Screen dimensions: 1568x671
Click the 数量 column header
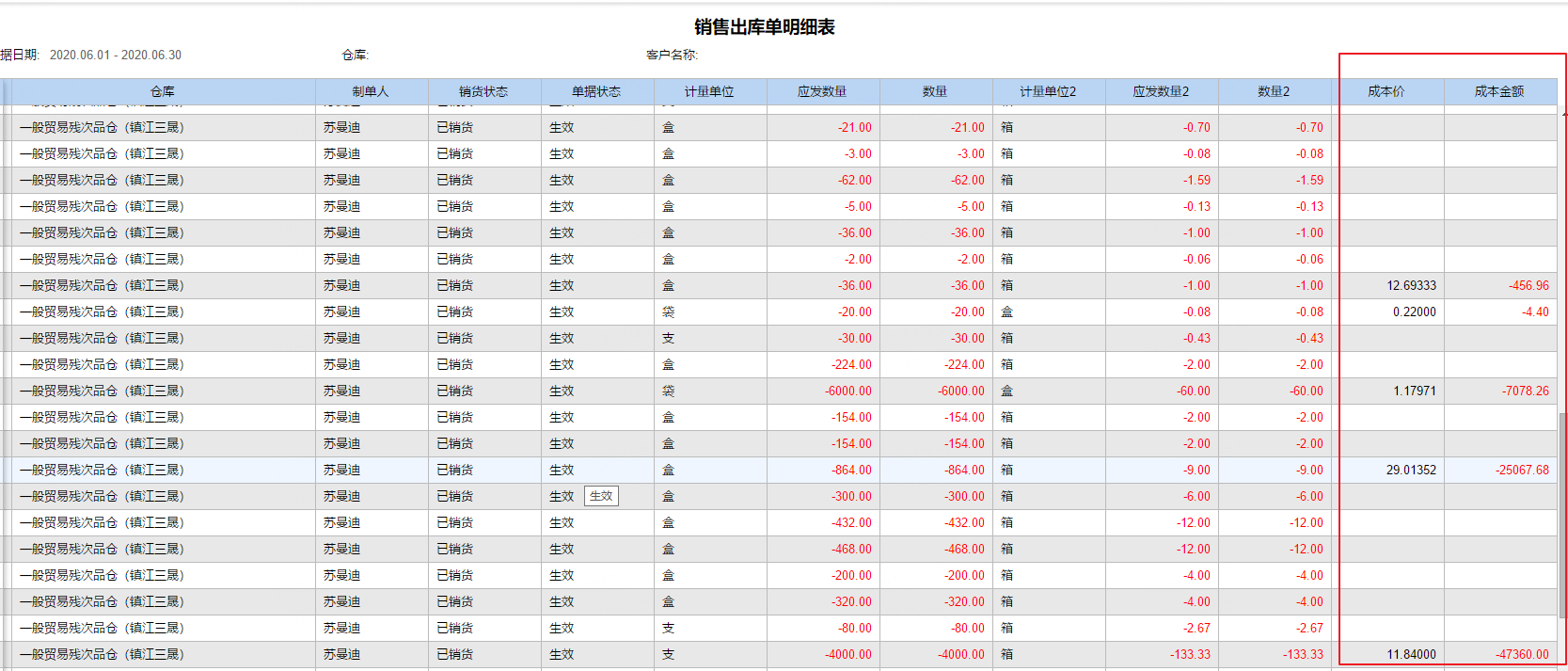click(x=936, y=91)
